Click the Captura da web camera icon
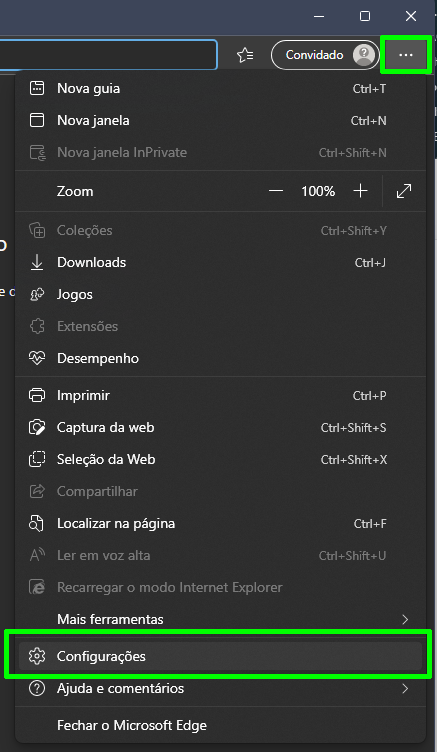 coord(37,427)
